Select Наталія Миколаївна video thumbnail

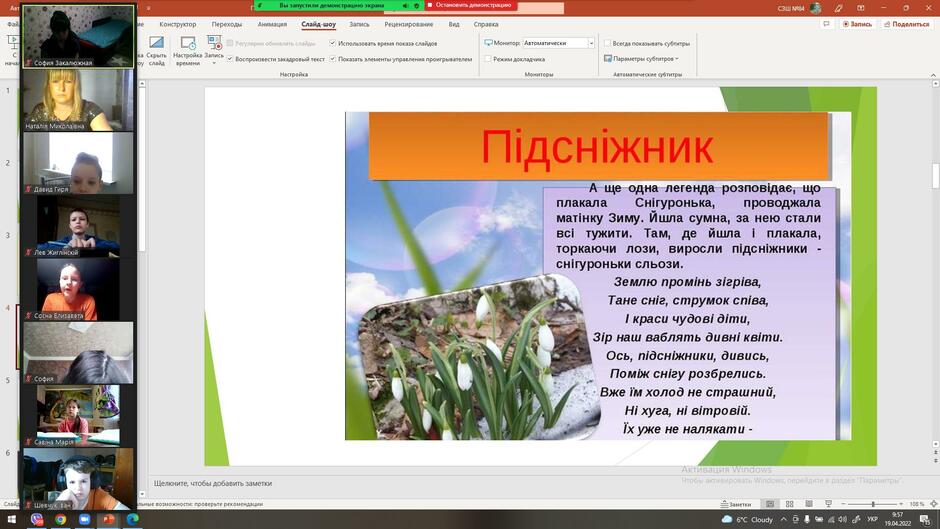tap(78, 100)
